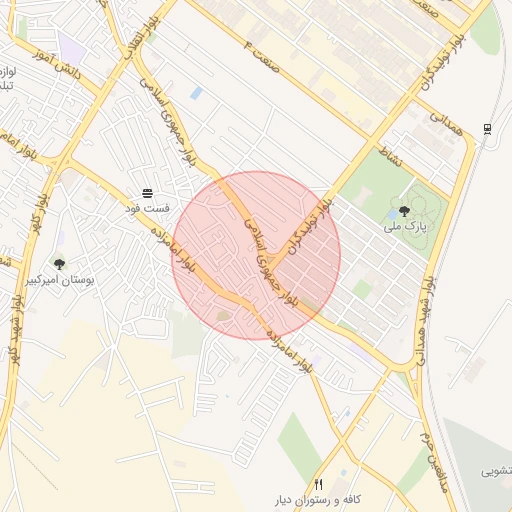Select the همدانی street label near station
This screenshot has width=512, height=512.
coord(446,124)
